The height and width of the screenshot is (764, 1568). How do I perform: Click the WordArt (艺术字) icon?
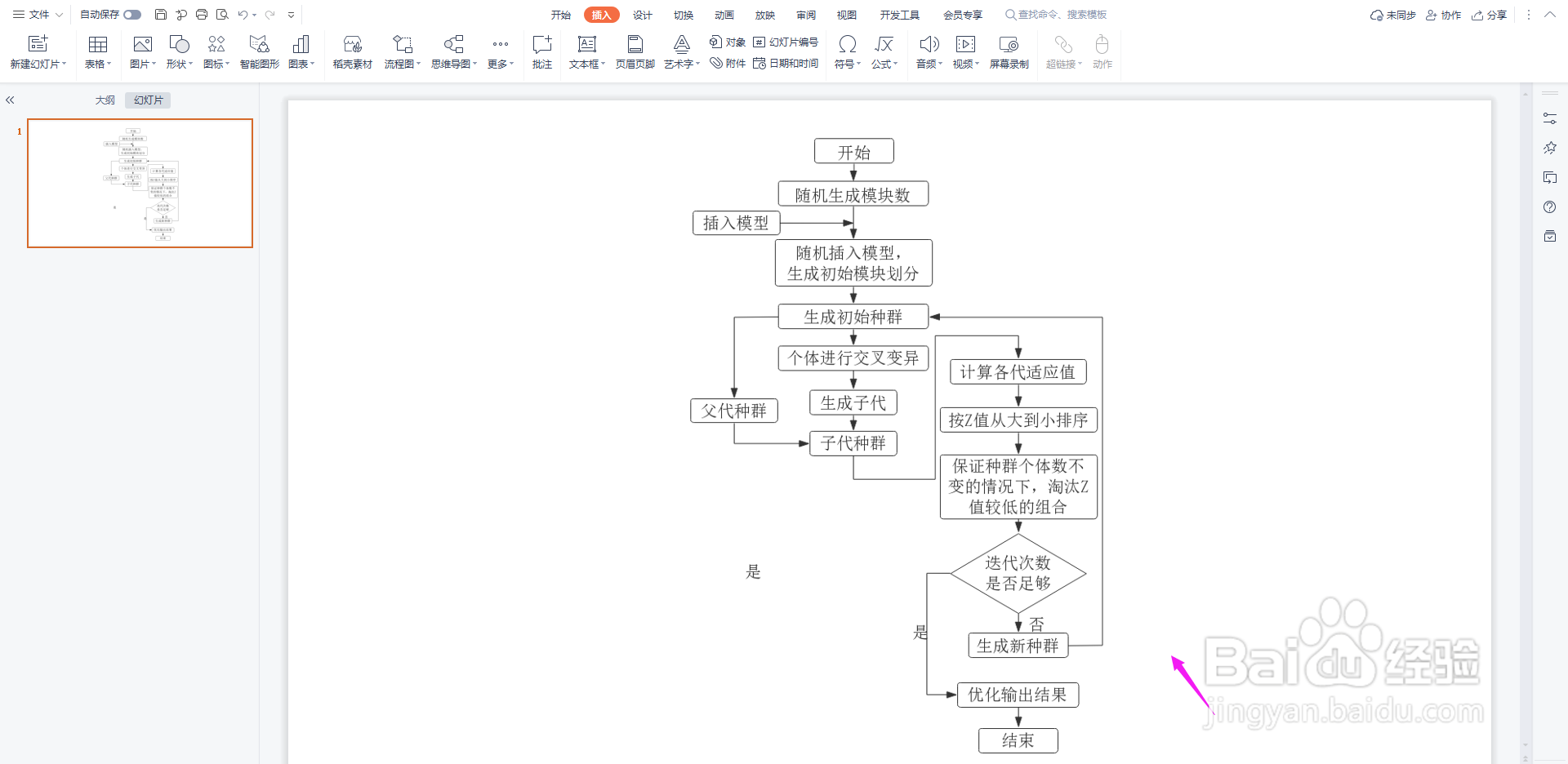pyautogui.click(x=682, y=44)
